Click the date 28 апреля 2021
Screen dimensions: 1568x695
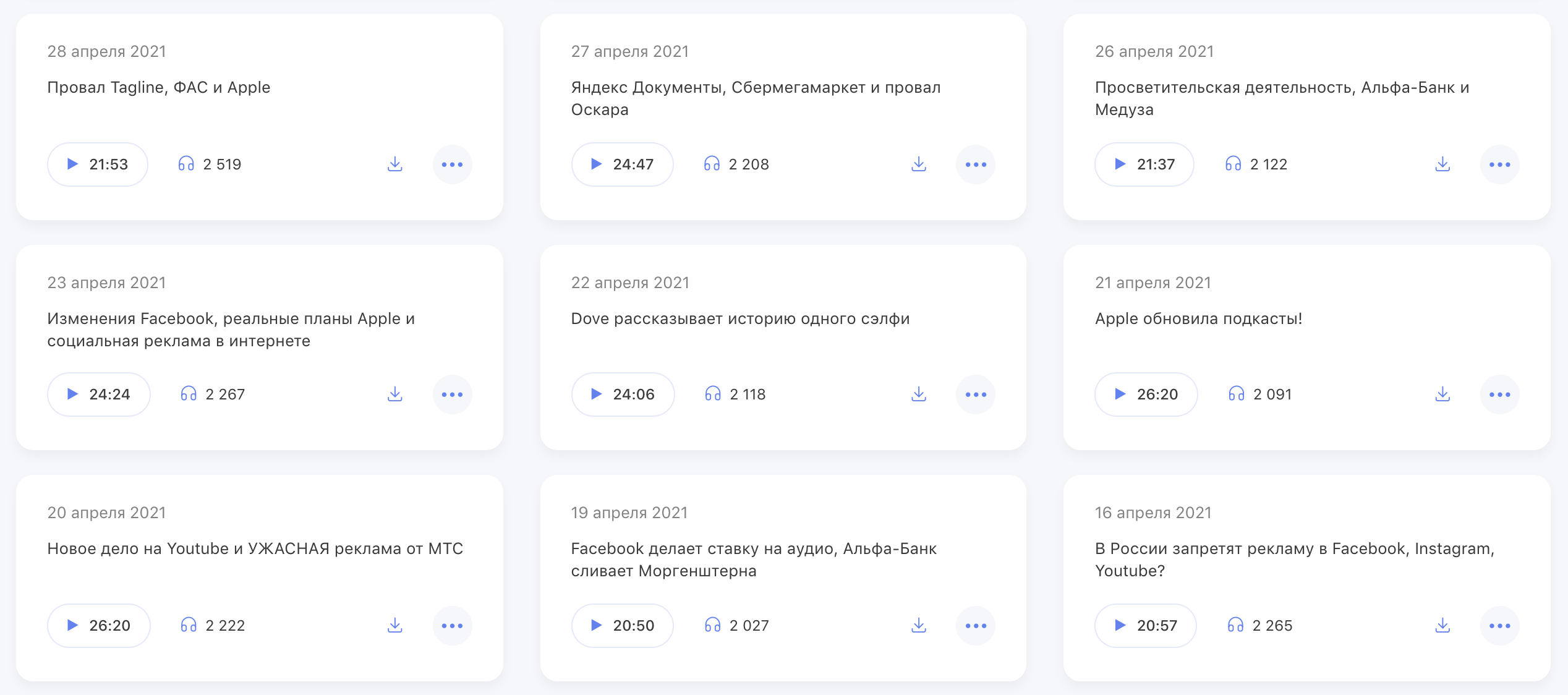tap(107, 52)
